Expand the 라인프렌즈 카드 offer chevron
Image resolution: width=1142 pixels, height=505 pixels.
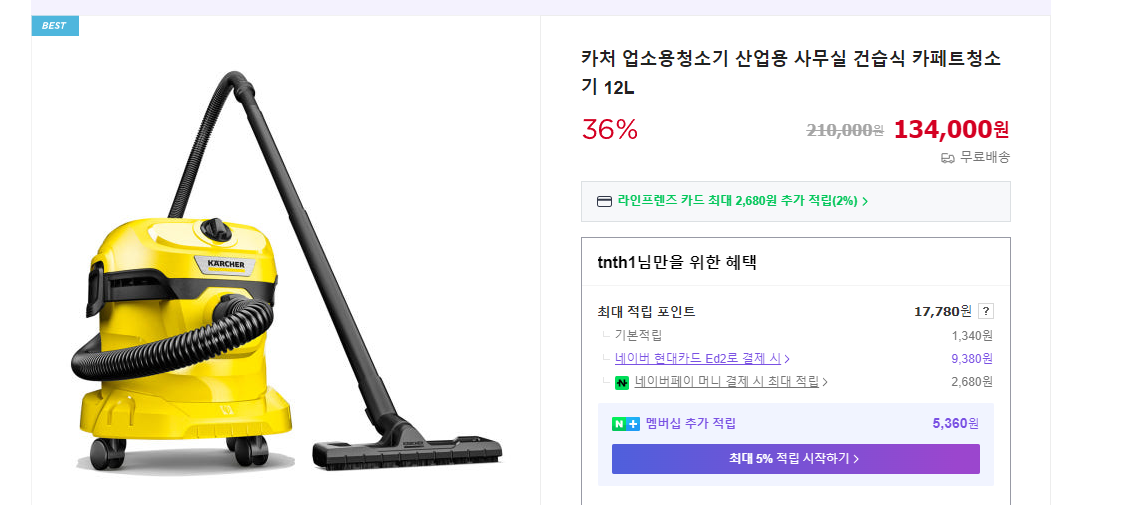click(x=865, y=201)
